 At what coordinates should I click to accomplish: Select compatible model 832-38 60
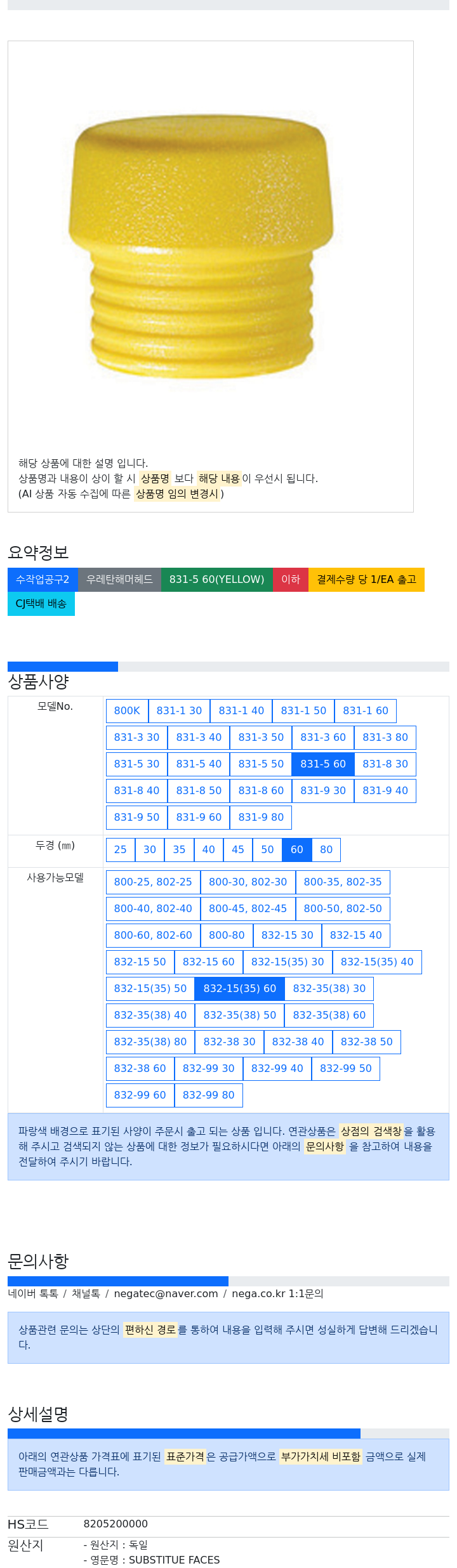coord(140,1068)
